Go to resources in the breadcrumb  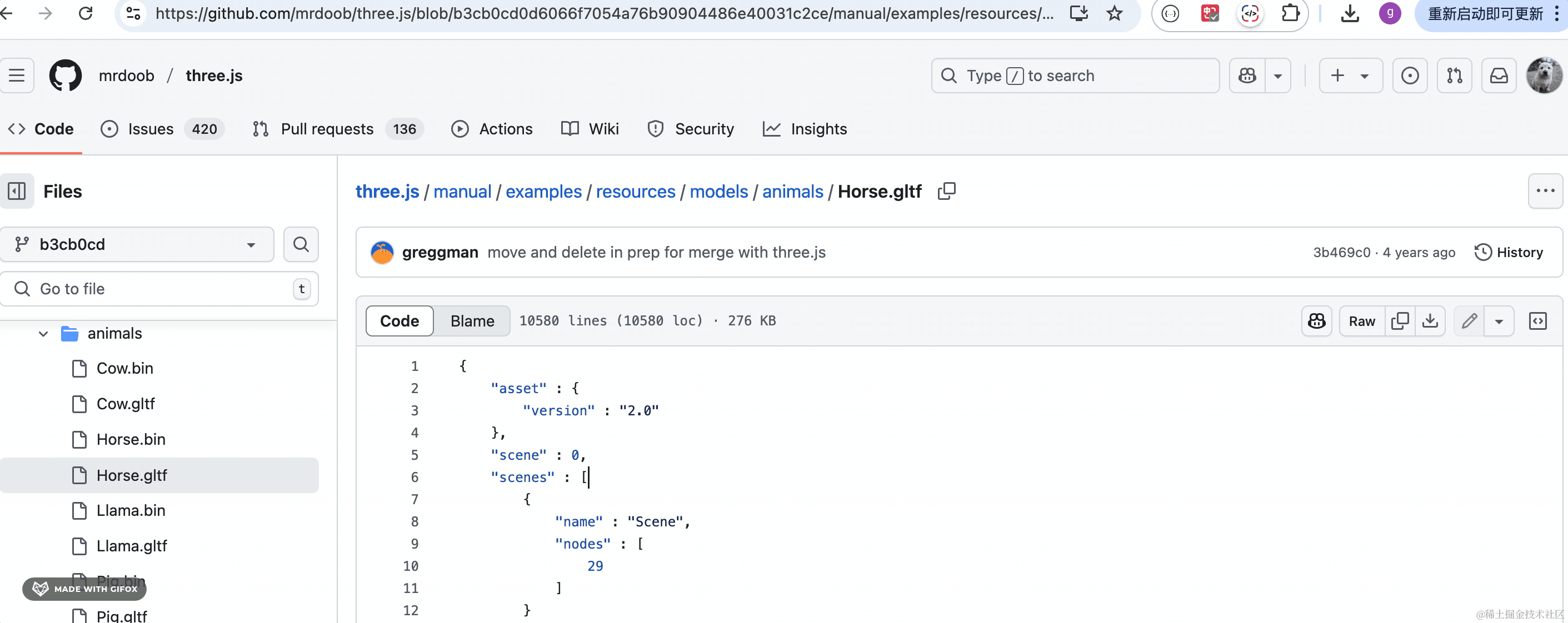click(636, 191)
